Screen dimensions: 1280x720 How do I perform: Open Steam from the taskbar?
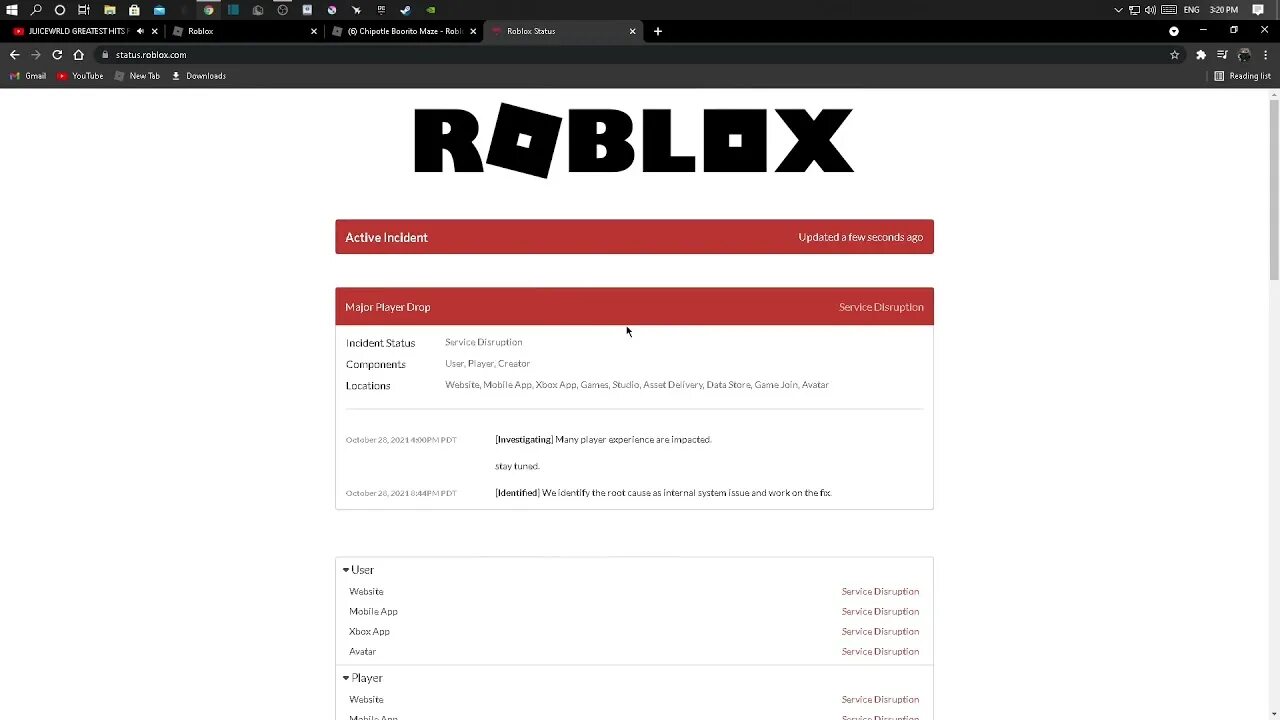click(x=405, y=10)
